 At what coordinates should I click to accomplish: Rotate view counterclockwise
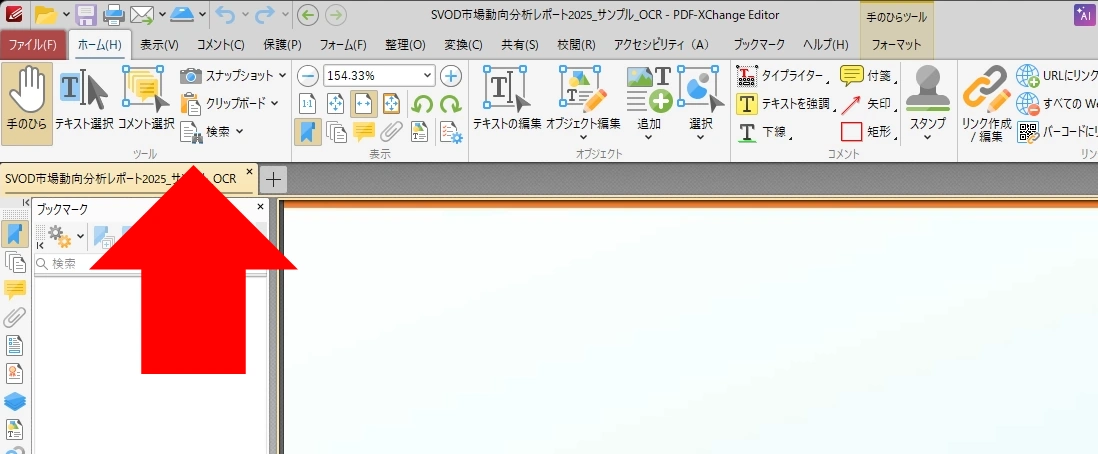coord(422,104)
